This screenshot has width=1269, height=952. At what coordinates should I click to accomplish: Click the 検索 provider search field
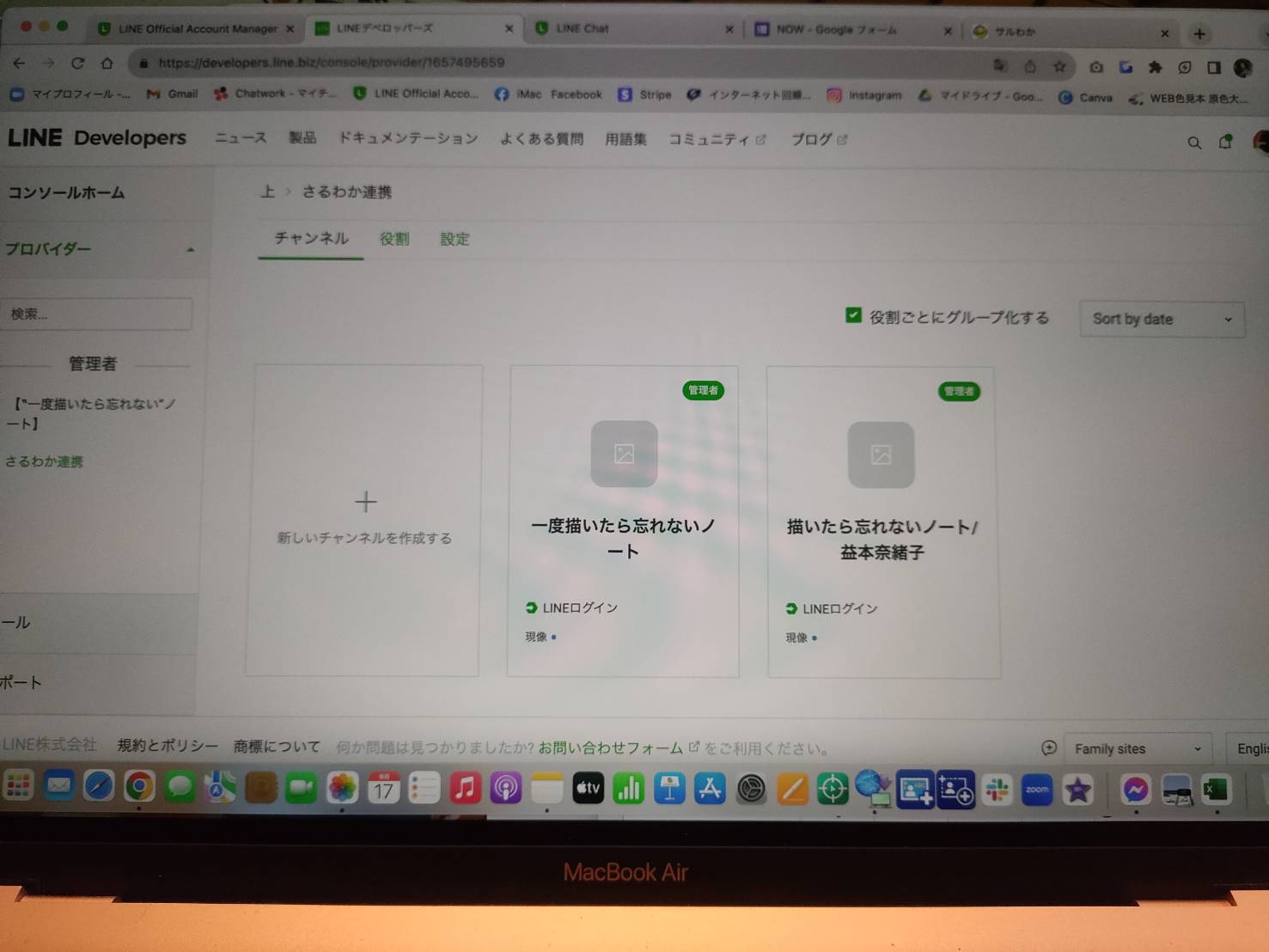point(96,314)
